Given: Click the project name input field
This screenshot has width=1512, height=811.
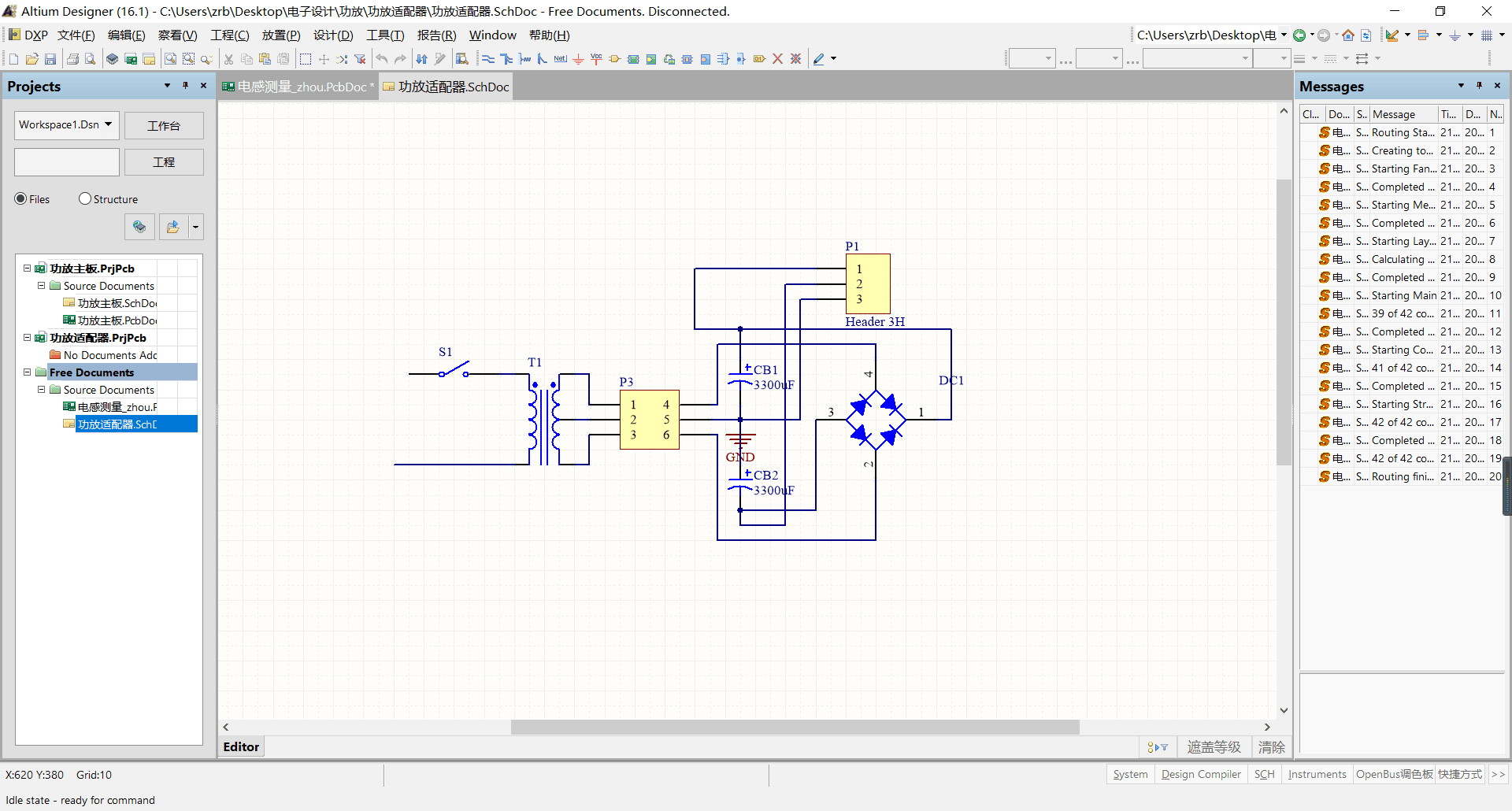Looking at the screenshot, I should [67, 162].
